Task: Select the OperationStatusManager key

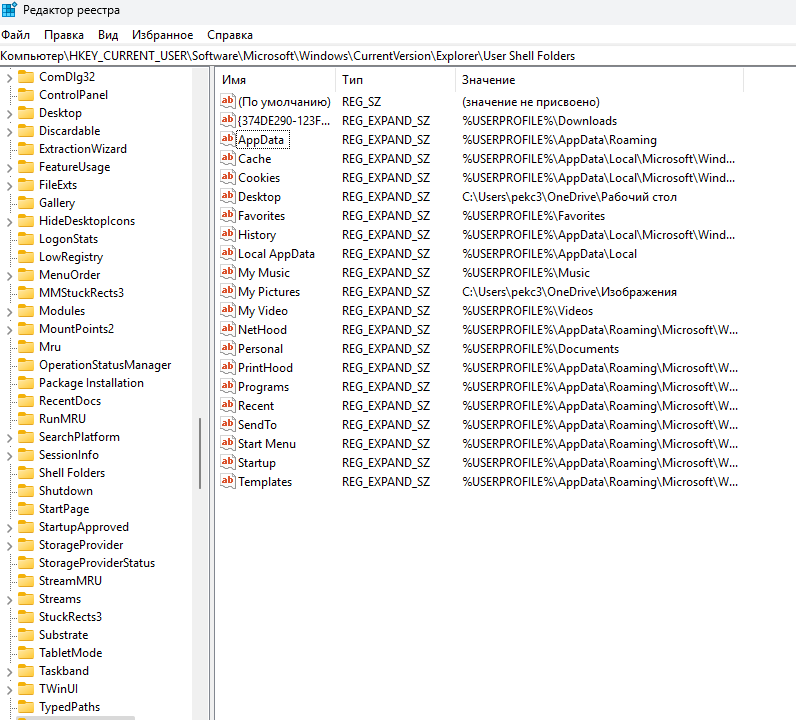Action: click(x=105, y=365)
